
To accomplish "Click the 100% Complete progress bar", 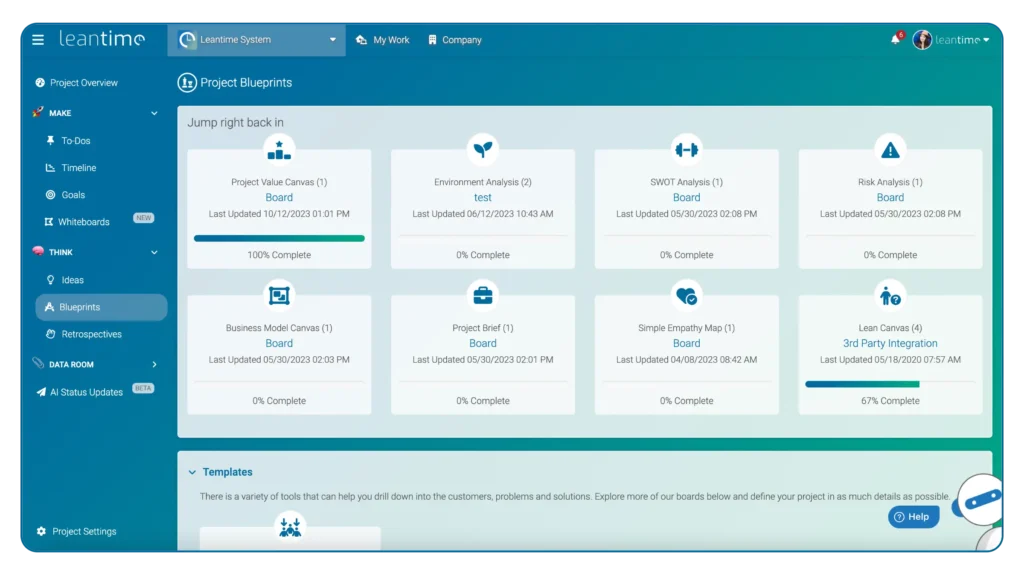I will tap(279, 238).
